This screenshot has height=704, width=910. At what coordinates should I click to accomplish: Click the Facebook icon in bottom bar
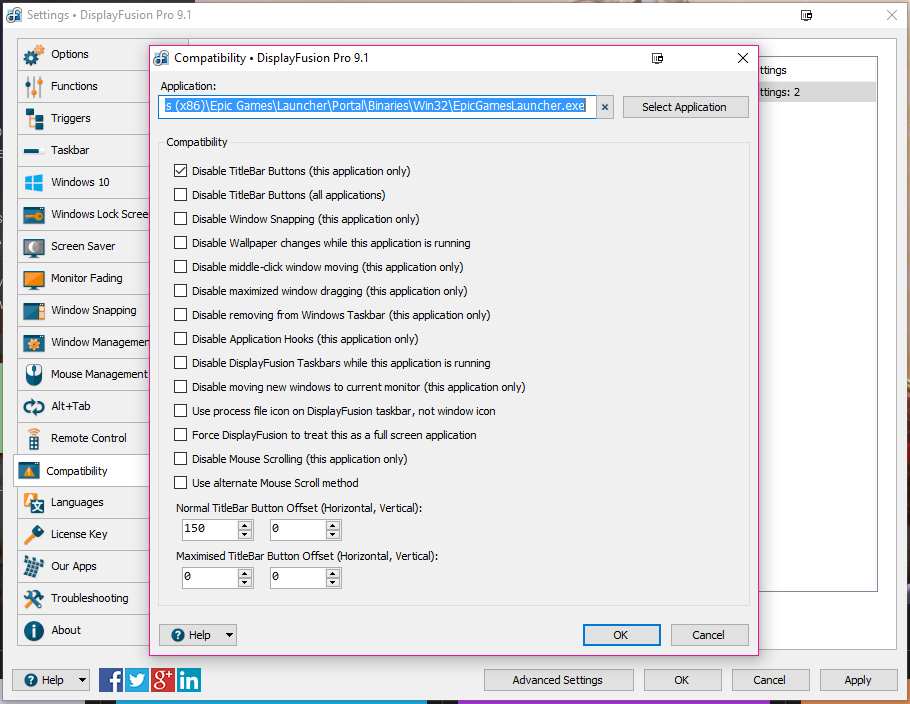pos(111,680)
